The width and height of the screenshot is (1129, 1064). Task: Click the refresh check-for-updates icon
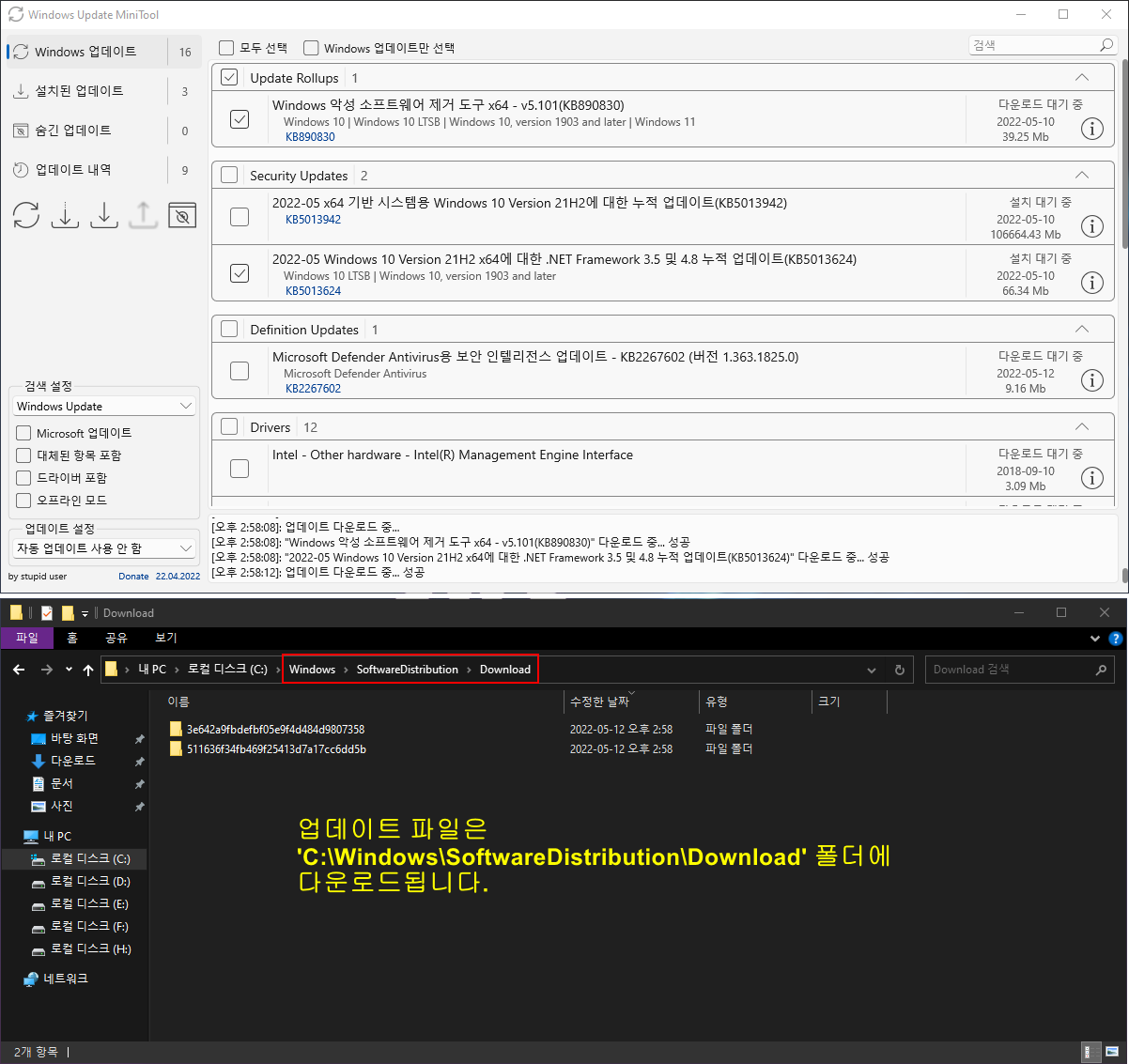click(x=26, y=215)
